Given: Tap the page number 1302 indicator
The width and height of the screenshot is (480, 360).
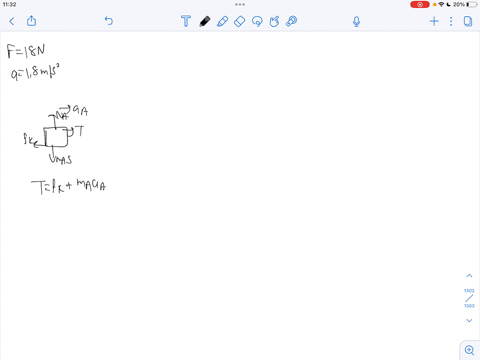Looking at the screenshot, I should (469, 291).
